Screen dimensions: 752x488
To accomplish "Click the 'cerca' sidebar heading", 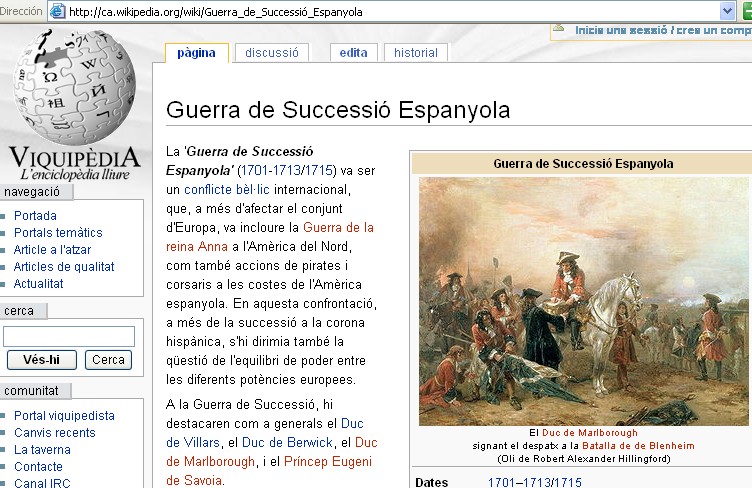I will pyautogui.click(x=19, y=311).
